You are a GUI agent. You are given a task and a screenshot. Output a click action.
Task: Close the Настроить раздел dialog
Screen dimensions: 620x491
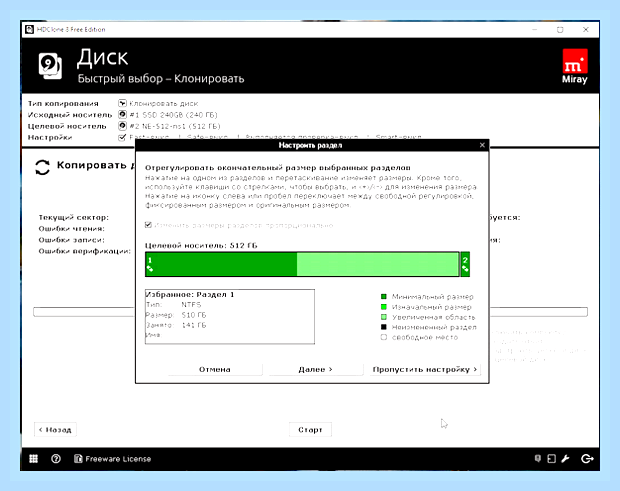coord(482,145)
